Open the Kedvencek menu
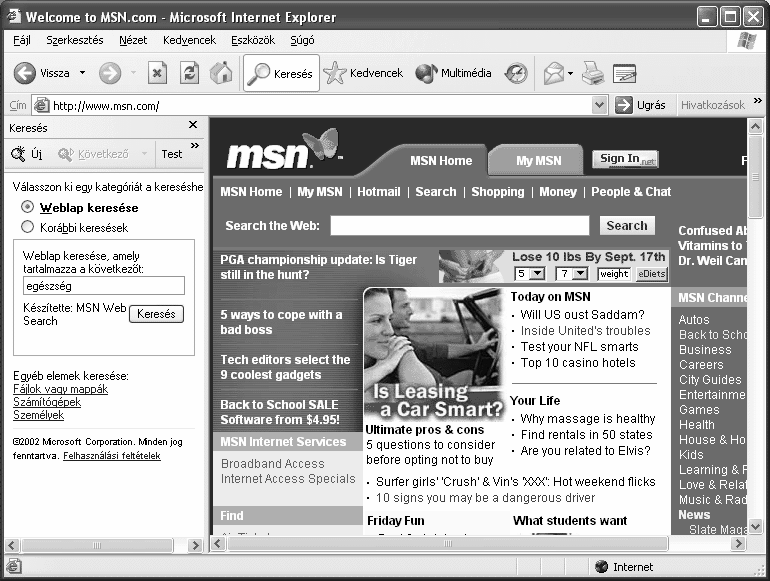Viewport: 770px width, 581px height. 189,40
